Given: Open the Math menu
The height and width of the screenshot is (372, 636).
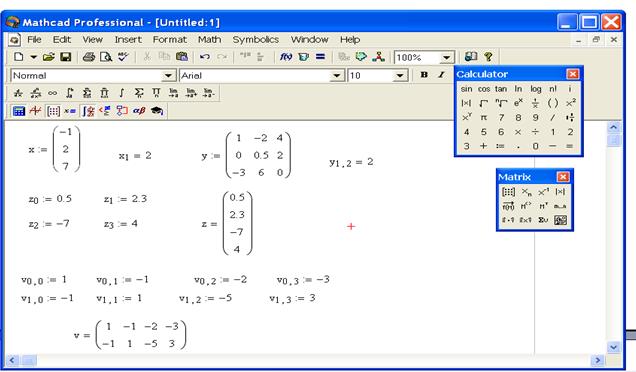Looking at the screenshot, I should [x=209, y=40].
